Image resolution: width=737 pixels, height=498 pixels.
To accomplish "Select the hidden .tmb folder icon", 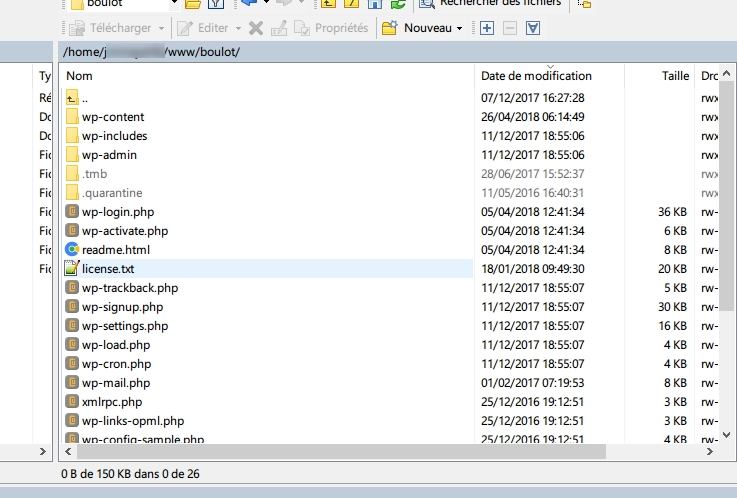I will pyautogui.click(x=72, y=174).
